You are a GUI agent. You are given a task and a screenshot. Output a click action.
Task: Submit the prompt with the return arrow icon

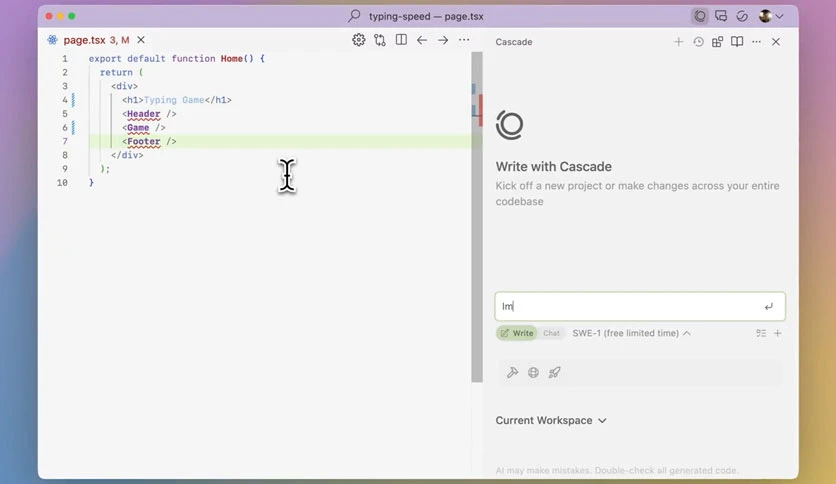769,306
